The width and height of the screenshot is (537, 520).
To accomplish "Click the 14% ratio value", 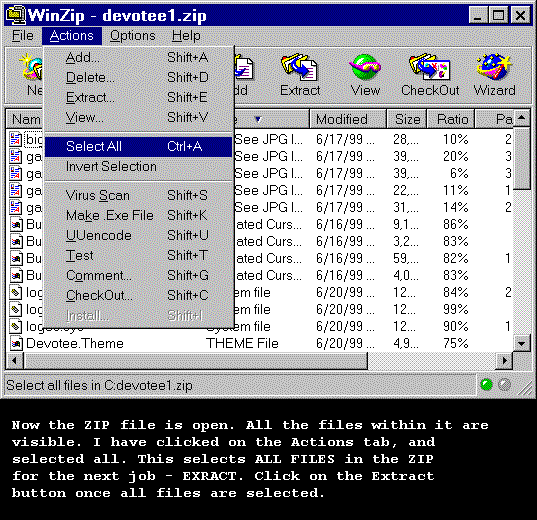I will pos(455,207).
